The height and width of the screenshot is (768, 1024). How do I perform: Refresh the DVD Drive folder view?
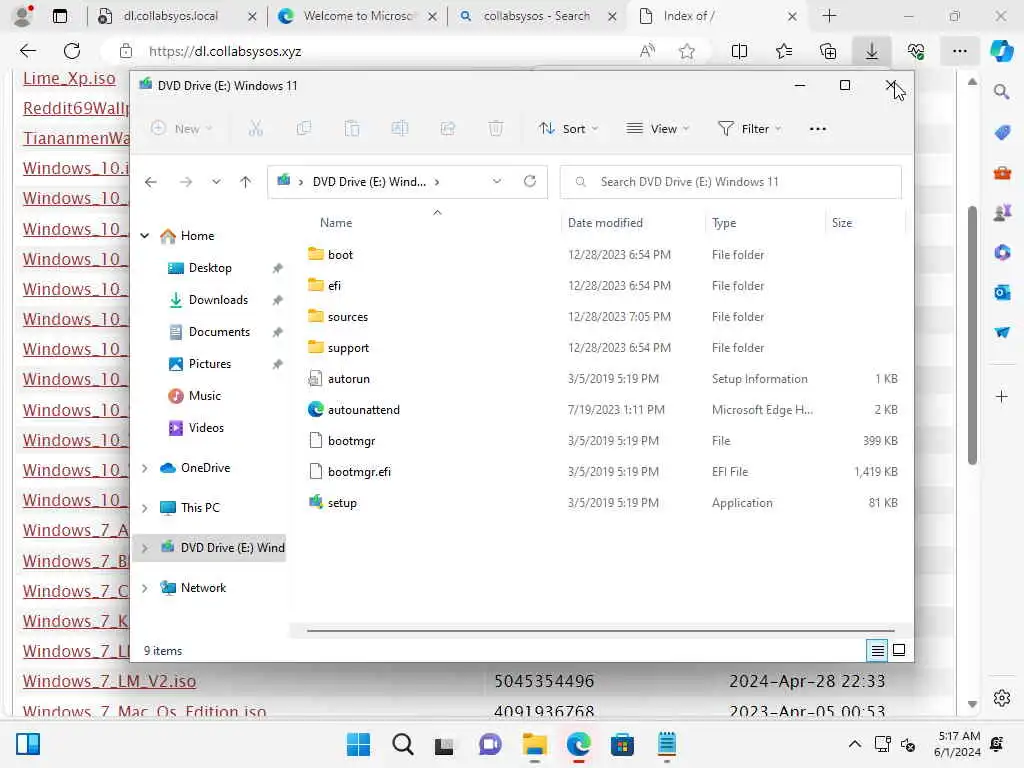coord(530,181)
